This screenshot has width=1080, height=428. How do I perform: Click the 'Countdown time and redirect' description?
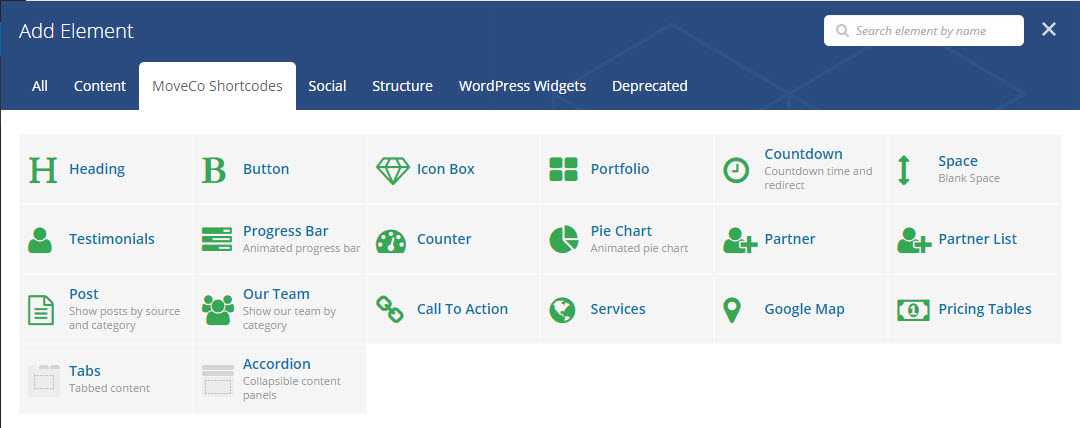tap(818, 178)
